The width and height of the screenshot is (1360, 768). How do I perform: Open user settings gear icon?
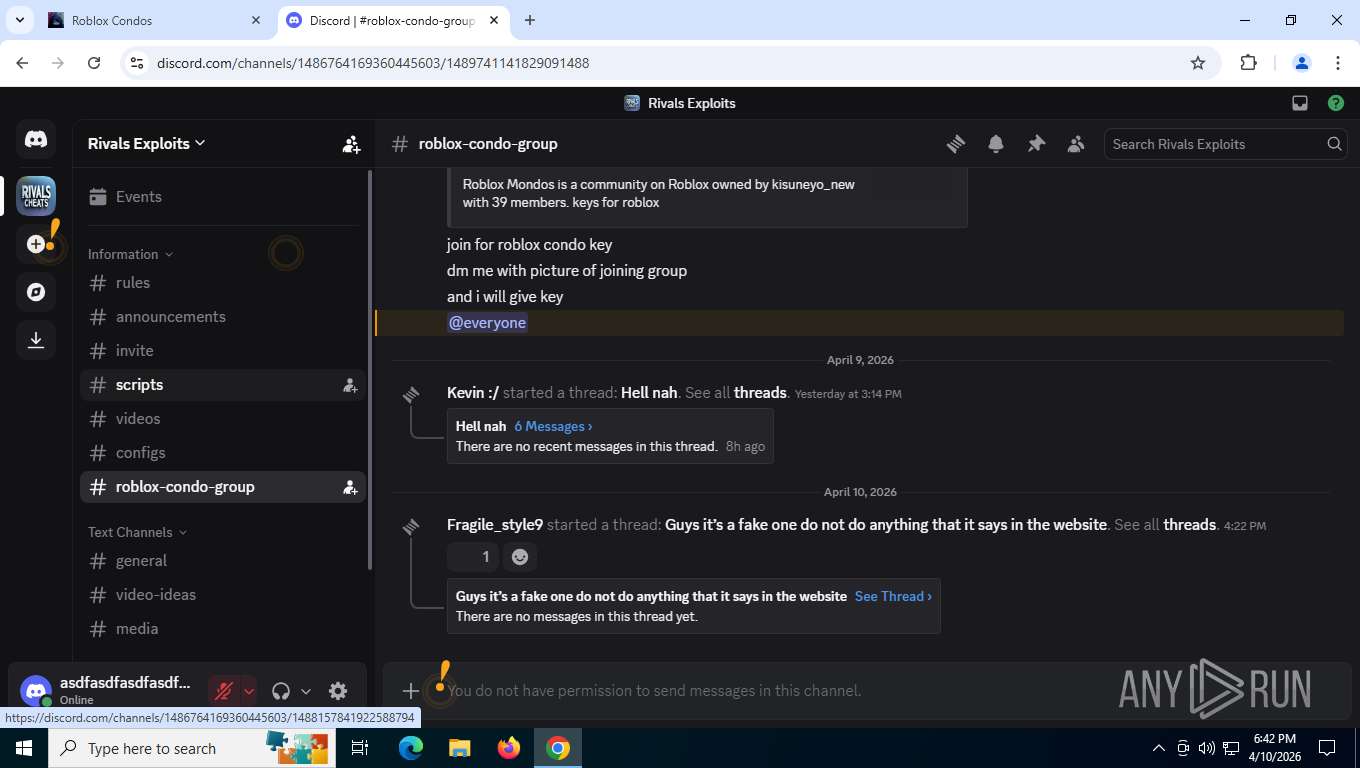(x=338, y=691)
